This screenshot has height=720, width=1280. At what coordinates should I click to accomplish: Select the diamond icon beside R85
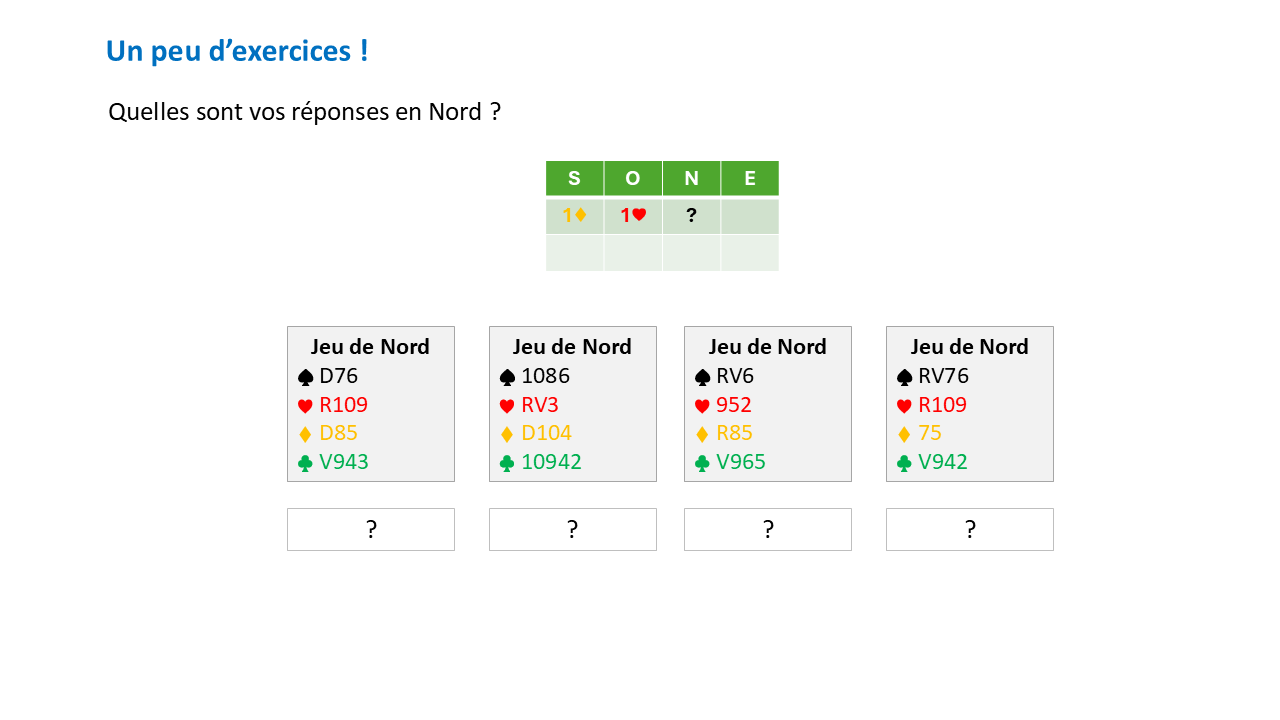pos(702,434)
